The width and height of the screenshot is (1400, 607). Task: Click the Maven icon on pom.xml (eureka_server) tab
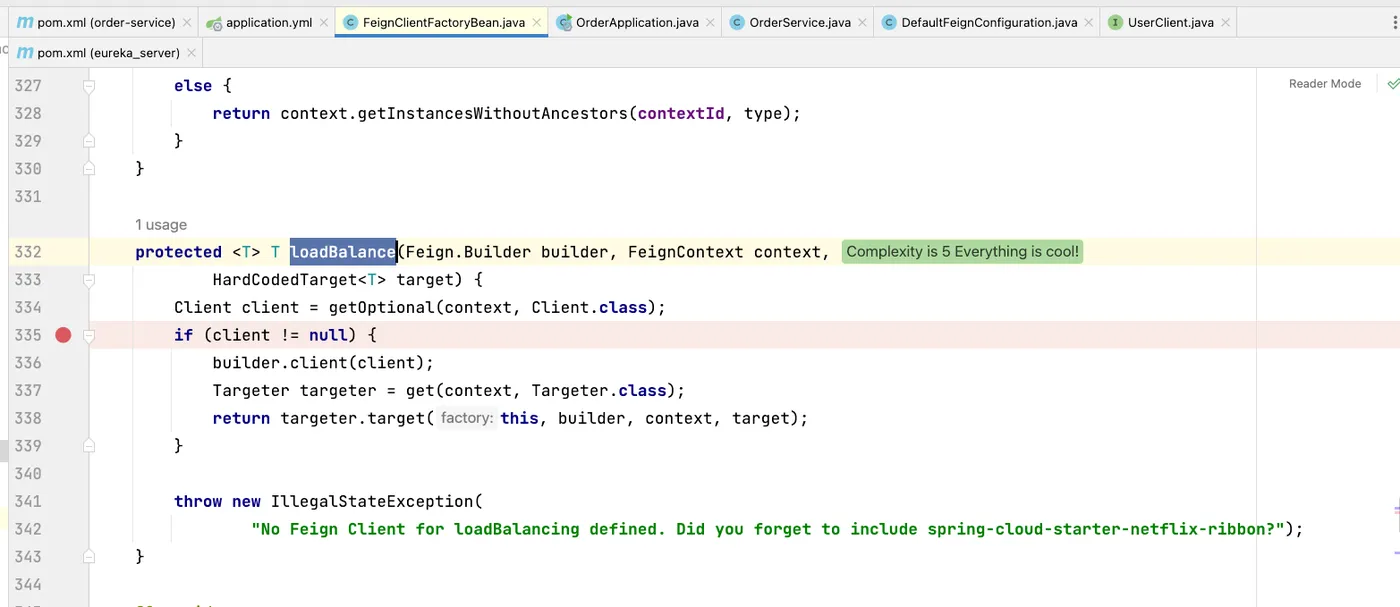[x=25, y=53]
